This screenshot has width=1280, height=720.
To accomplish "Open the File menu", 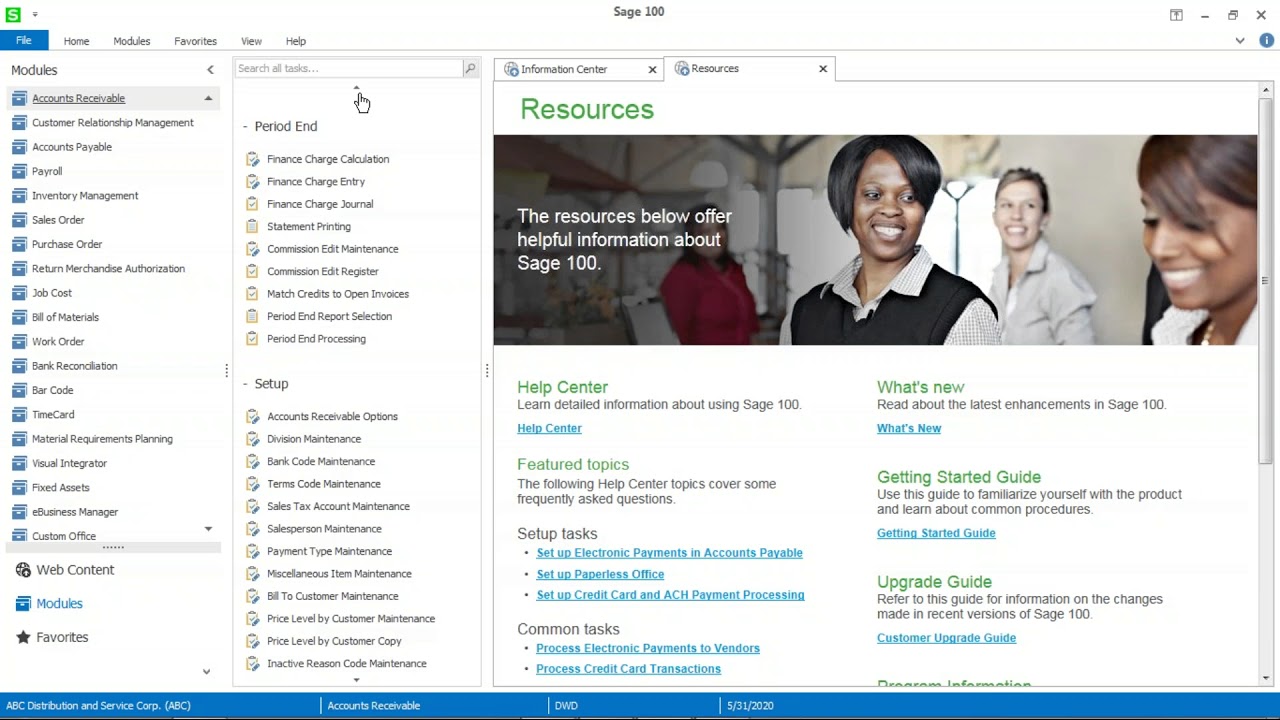I will (24, 41).
